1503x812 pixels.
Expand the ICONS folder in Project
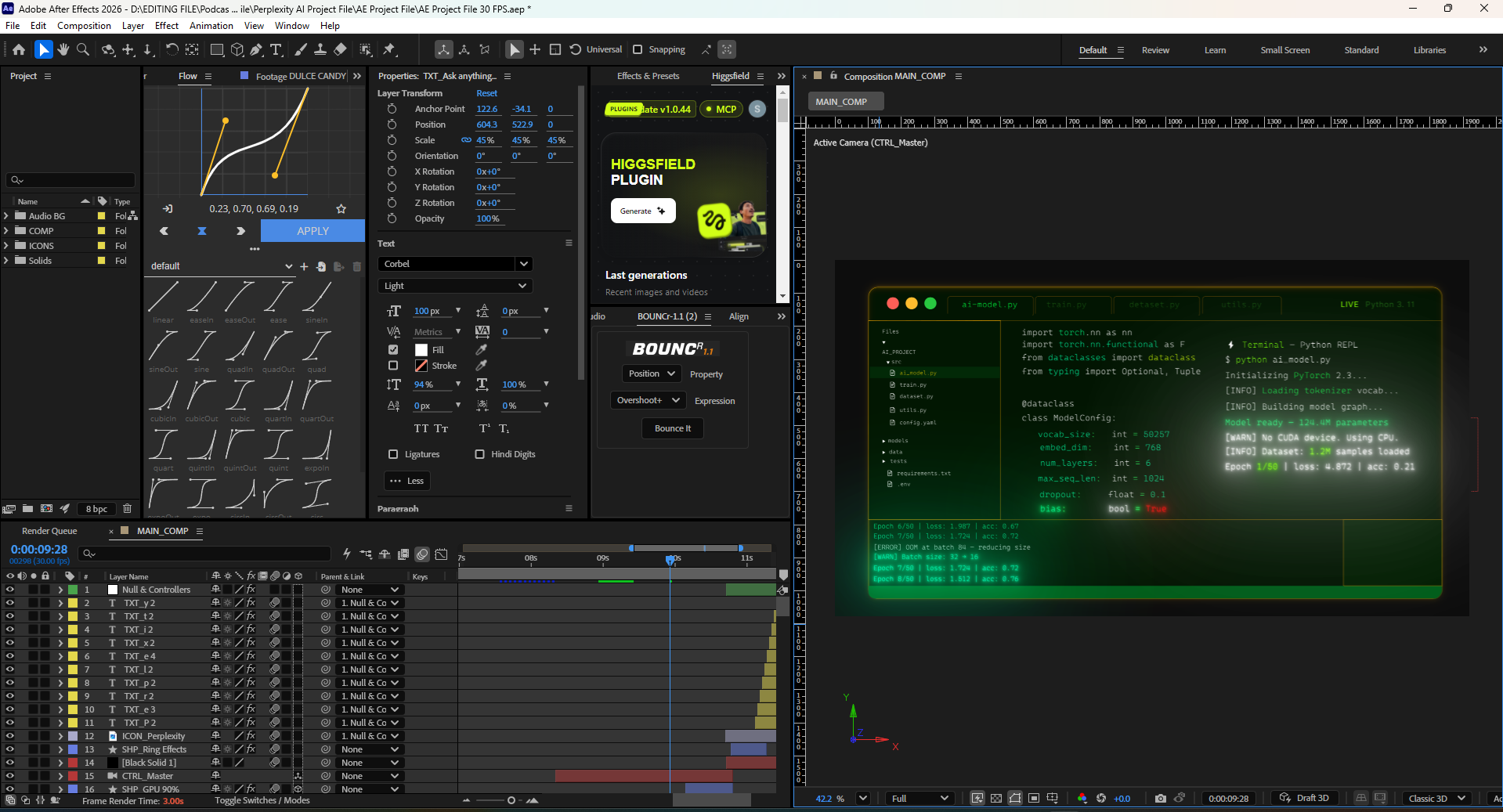6,246
